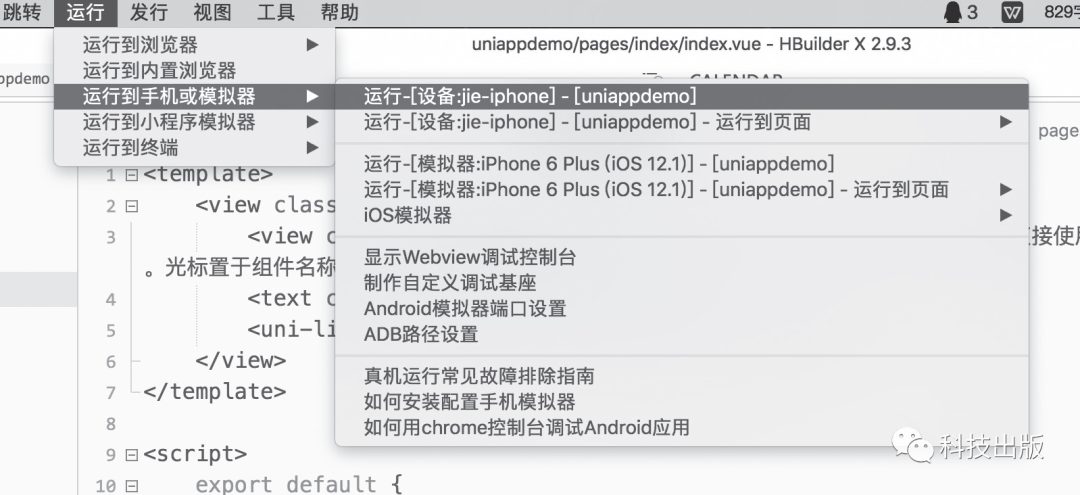Open the 帮助 menu

[x=340, y=12]
